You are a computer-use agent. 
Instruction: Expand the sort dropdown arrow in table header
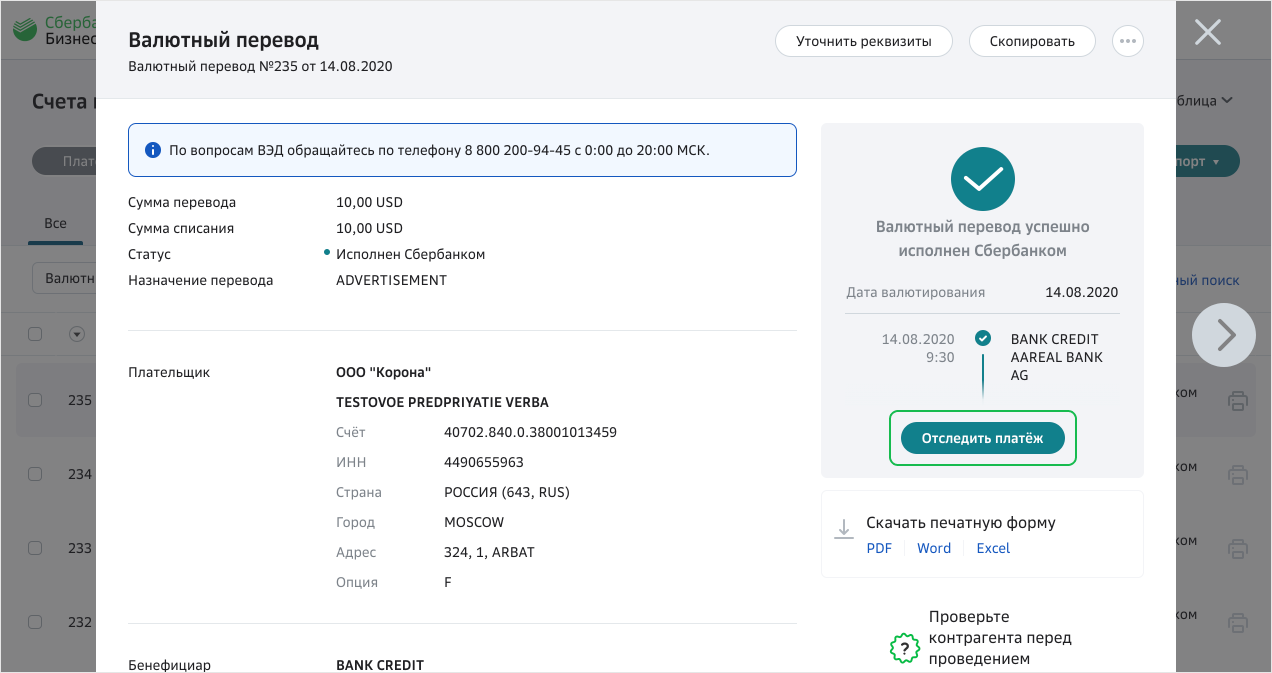pos(76,334)
